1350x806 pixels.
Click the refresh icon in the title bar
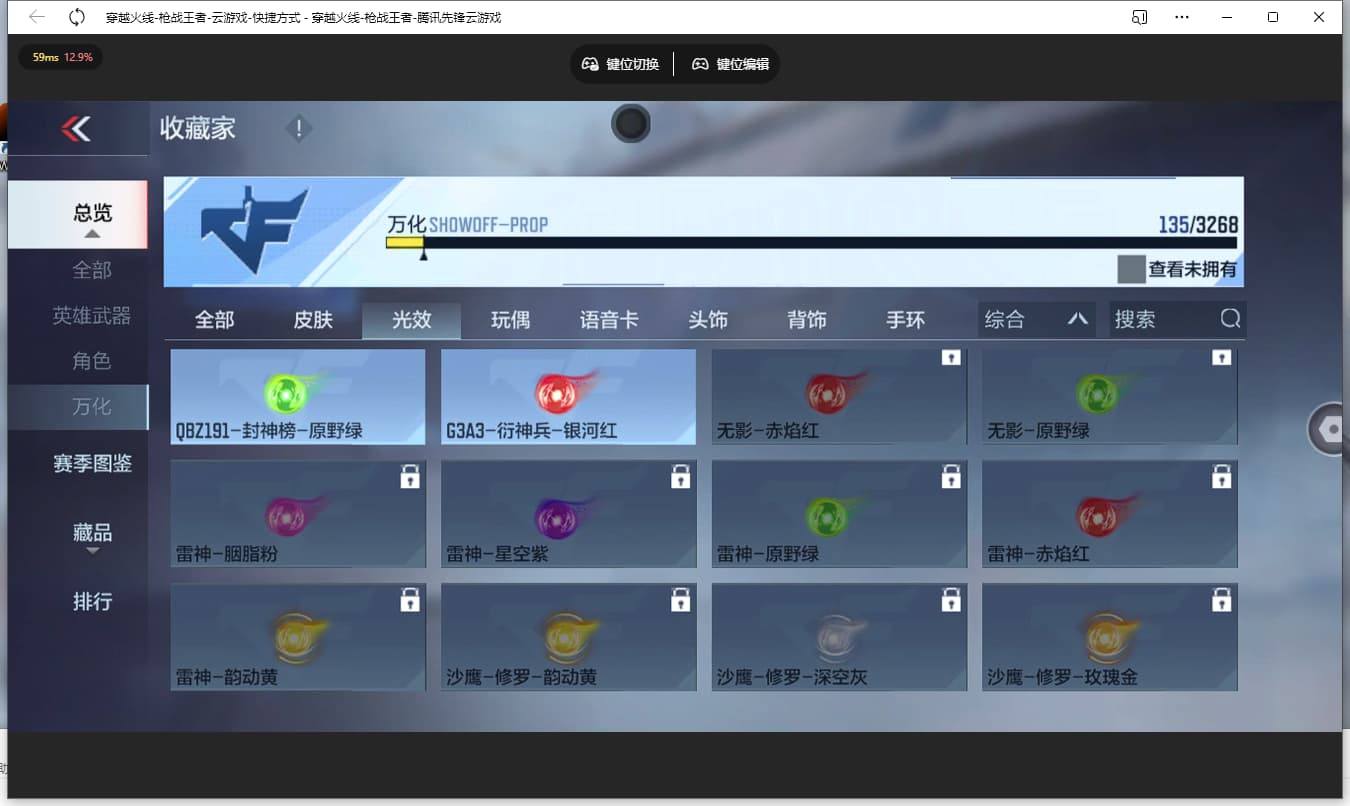click(75, 16)
